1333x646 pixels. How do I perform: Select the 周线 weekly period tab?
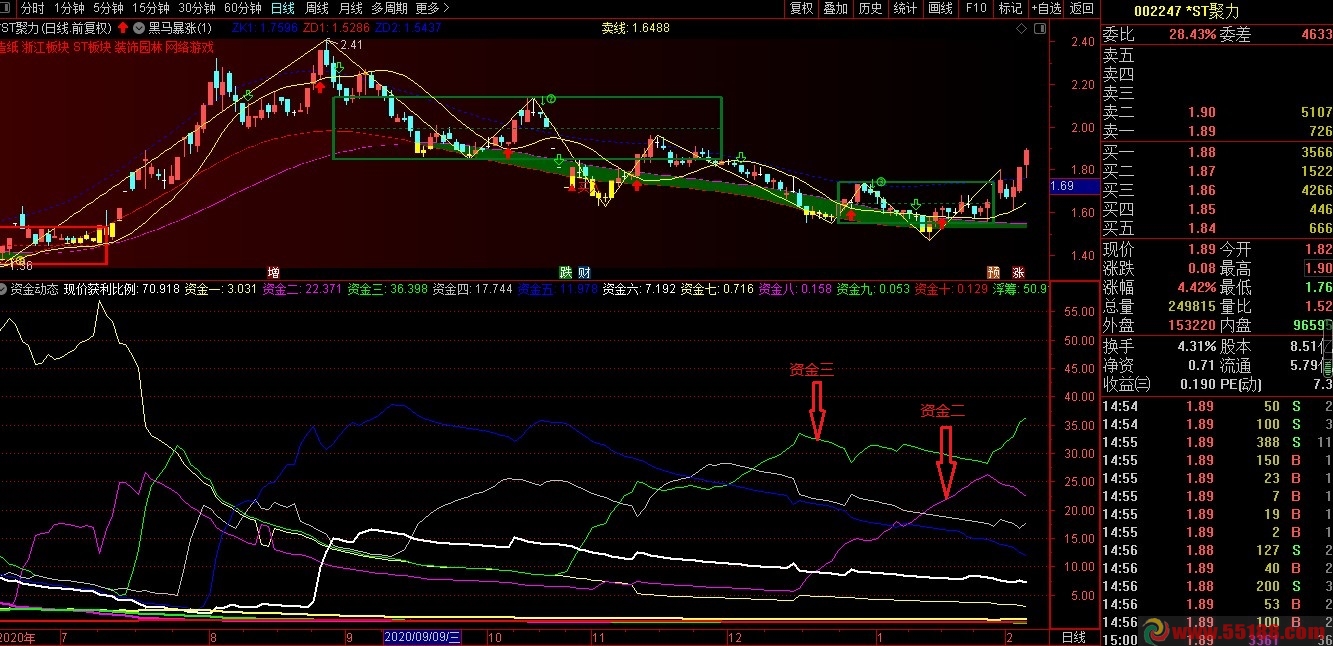[x=317, y=8]
